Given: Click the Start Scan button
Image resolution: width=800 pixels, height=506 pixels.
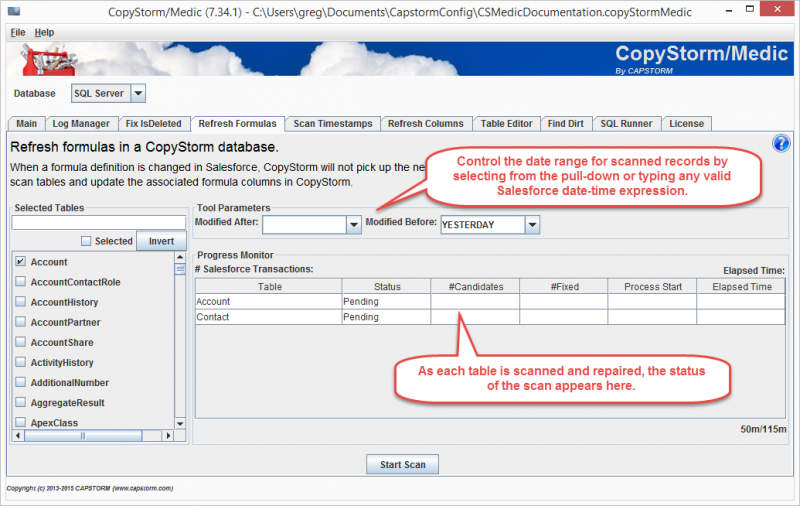Looking at the screenshot, I should (x=403, y=465).
